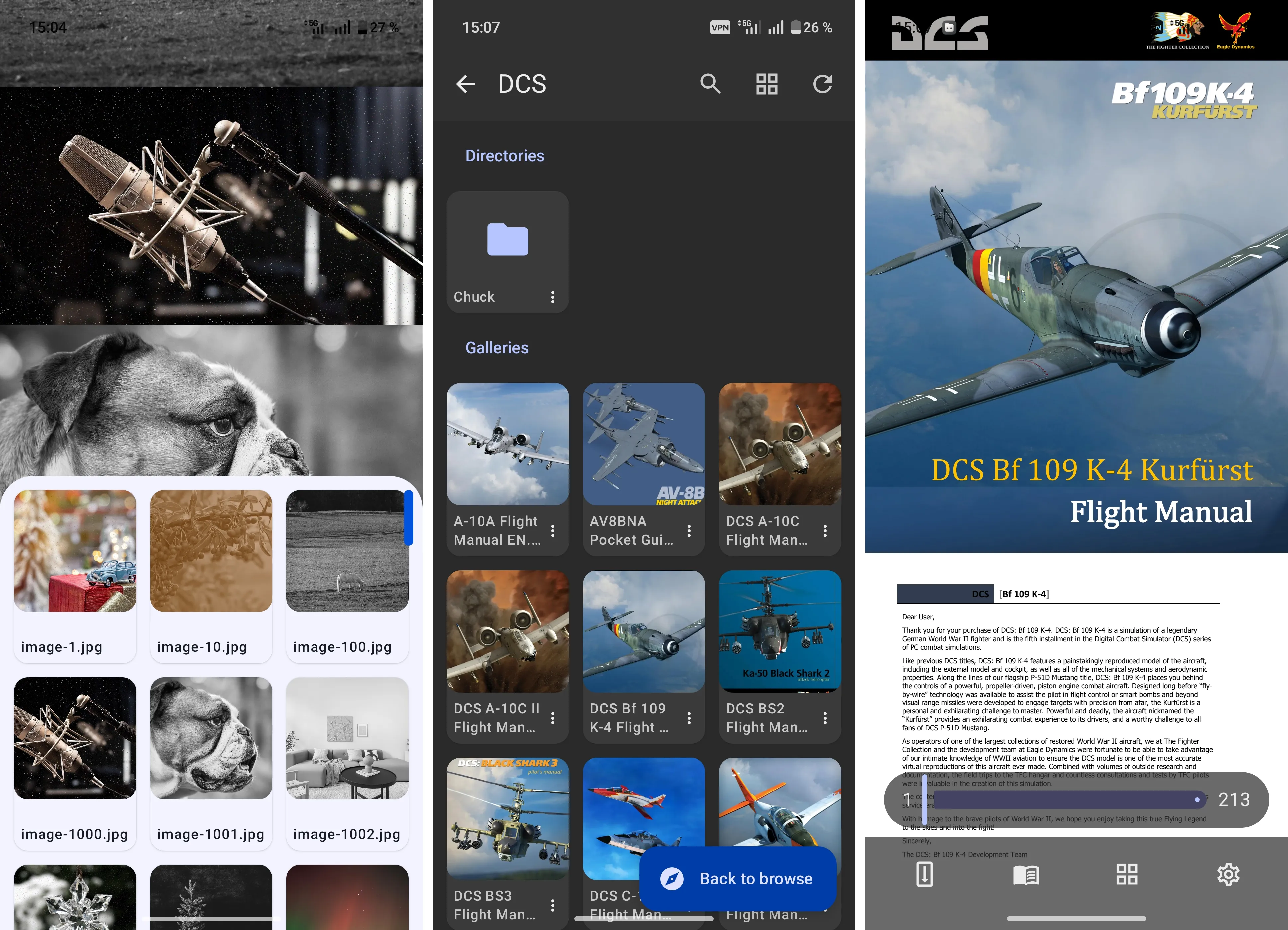Open the AV8BNA Pocket Guide cover thumbnail
The width and height of the screenshot is (1288, 930).
click(x=643, y=444)
